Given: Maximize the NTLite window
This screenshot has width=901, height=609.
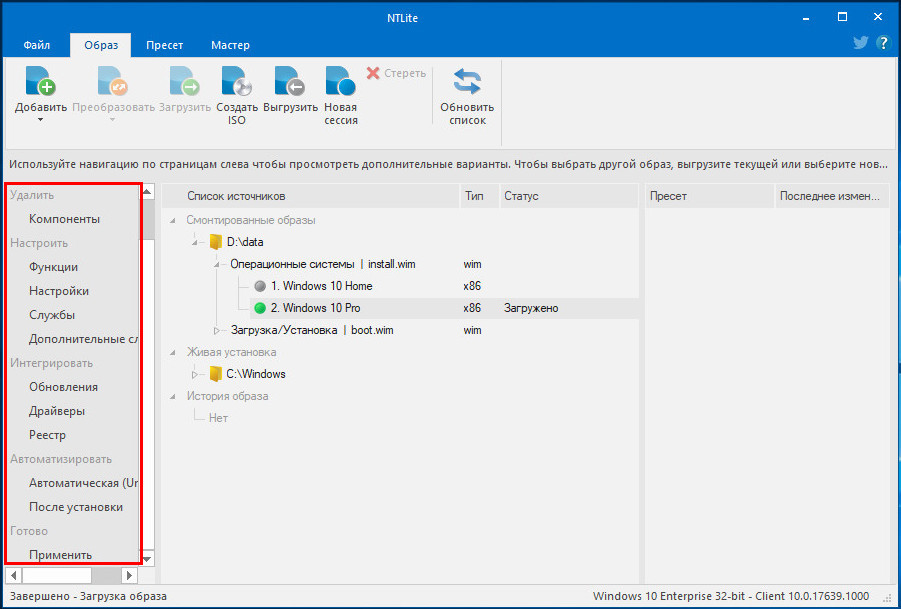Looking at the screenshot, I should point(842,17).
